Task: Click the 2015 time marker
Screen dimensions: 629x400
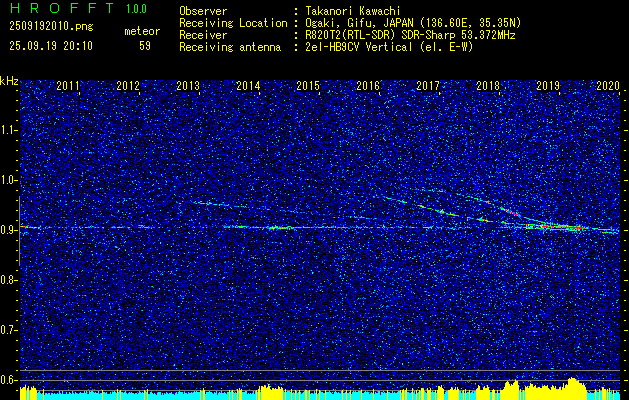Action: [308, 85]
